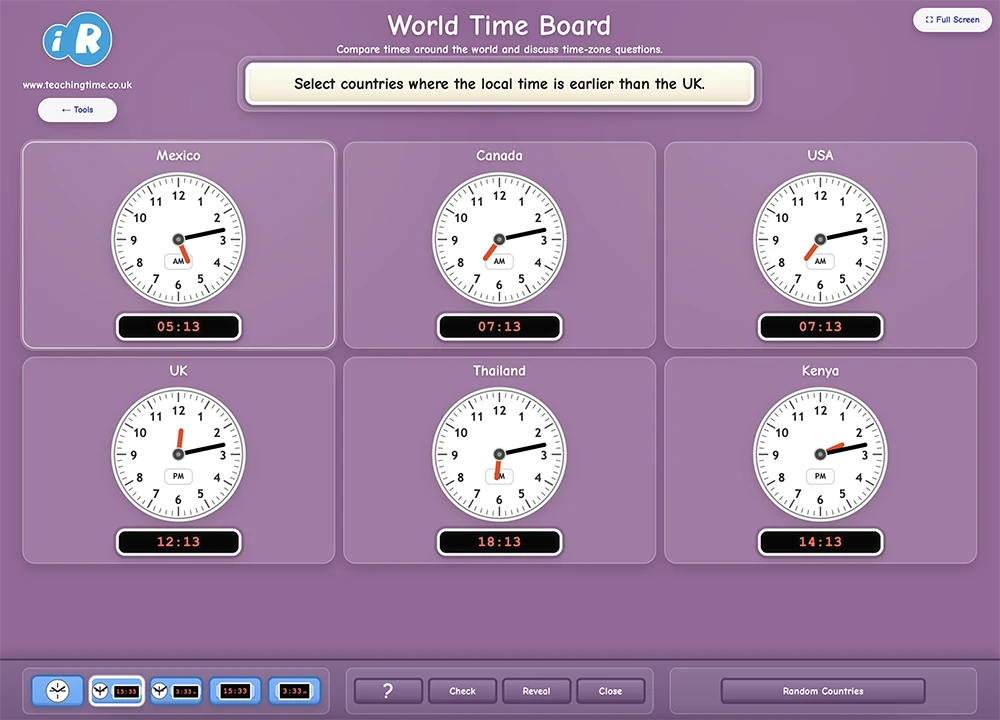Select the USA country card
This screenshot has height=720, width=1000.
click(x=820, y=245)
